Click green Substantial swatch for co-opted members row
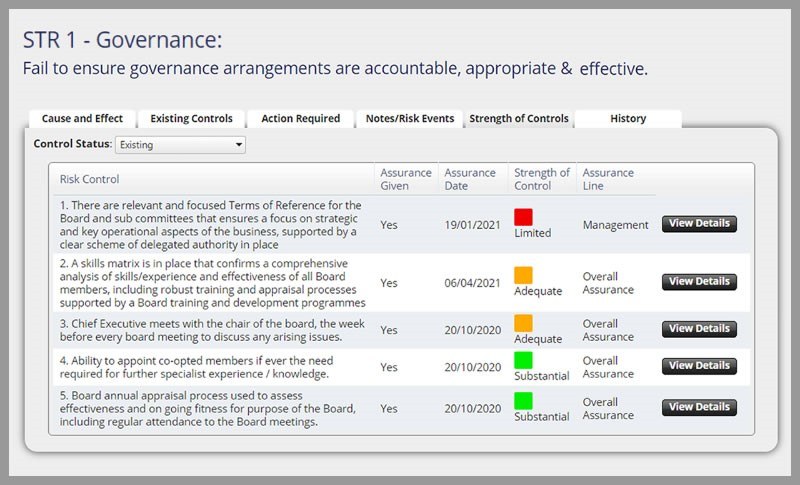Screen dimensions: 800x485 click(x=523, y=360)
